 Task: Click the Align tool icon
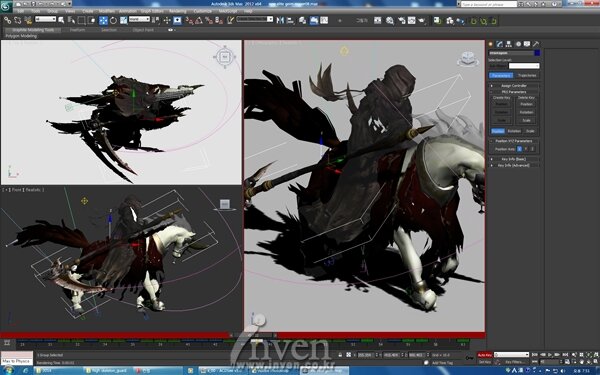[x=290, y=20]
